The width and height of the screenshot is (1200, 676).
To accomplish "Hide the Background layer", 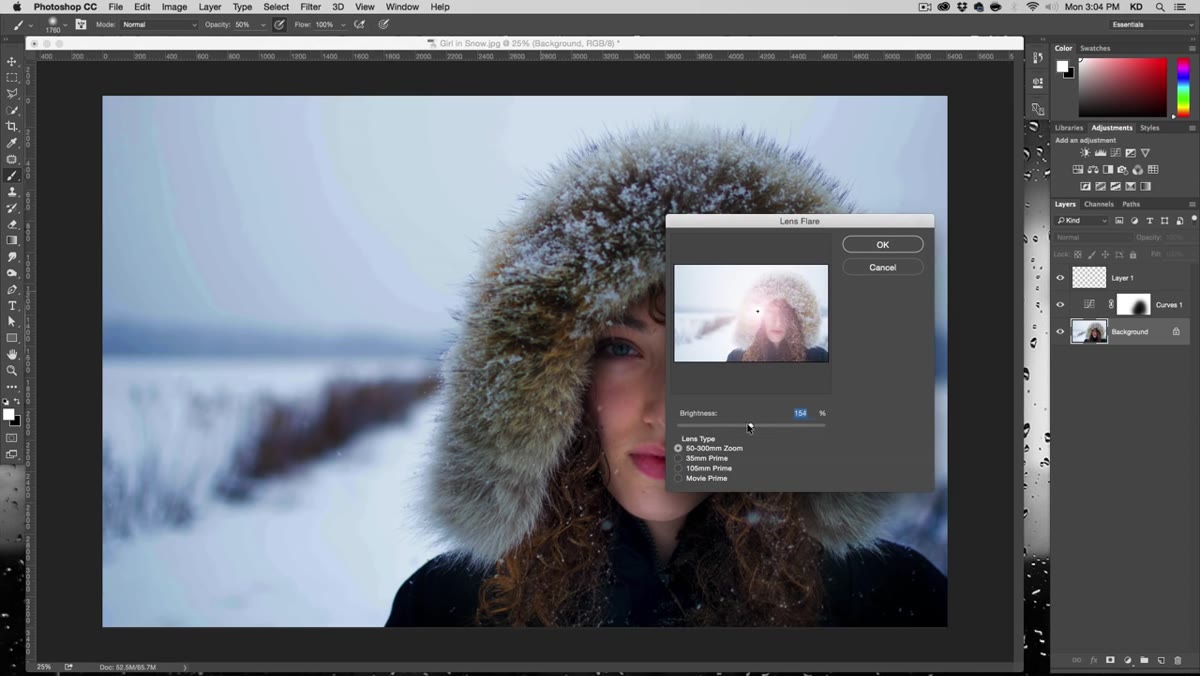I will point(1060,331).
